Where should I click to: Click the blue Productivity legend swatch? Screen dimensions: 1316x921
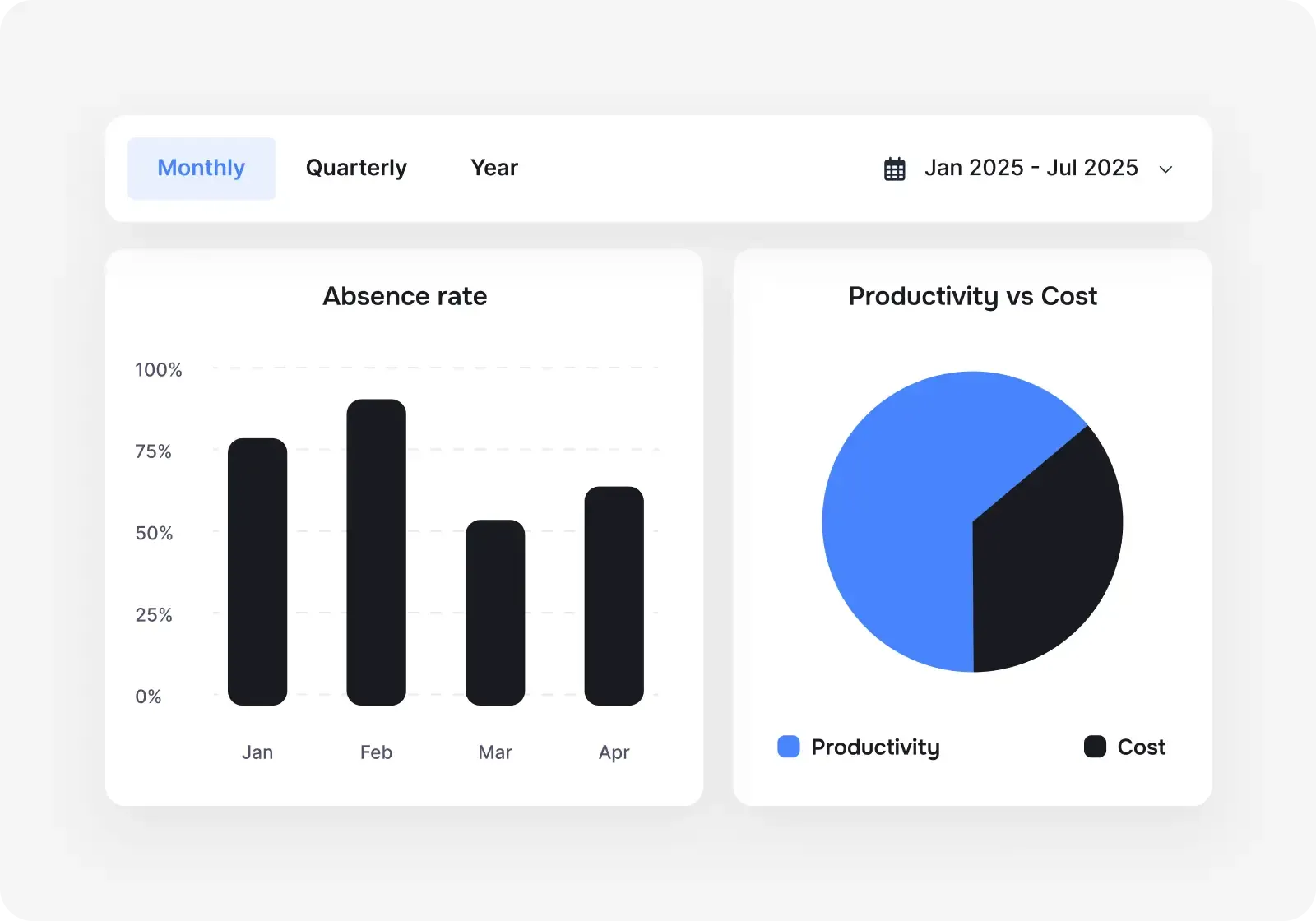point(789,747)
